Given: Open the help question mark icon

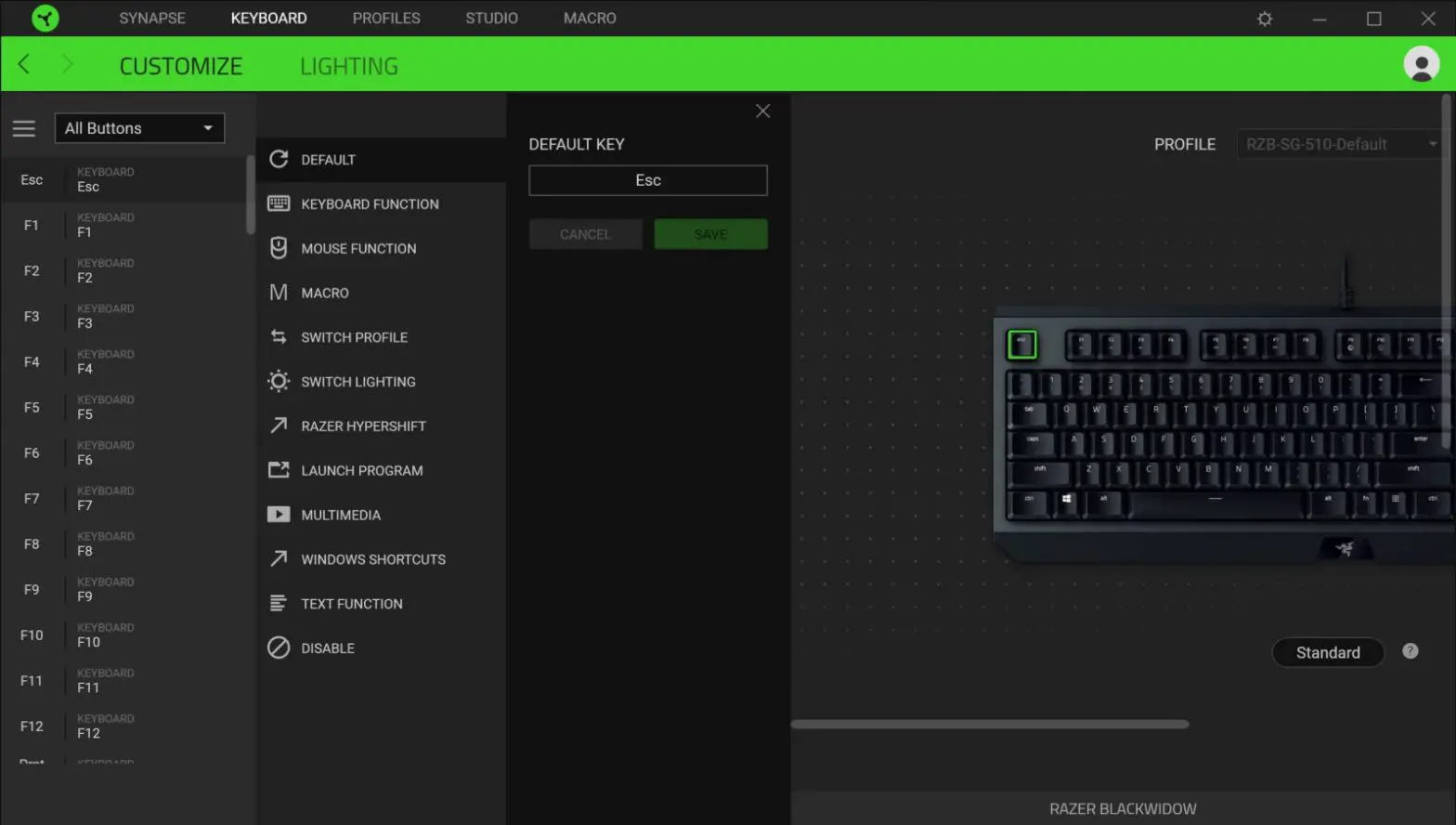Looking at the screenshot, I should coord(1410,651).
